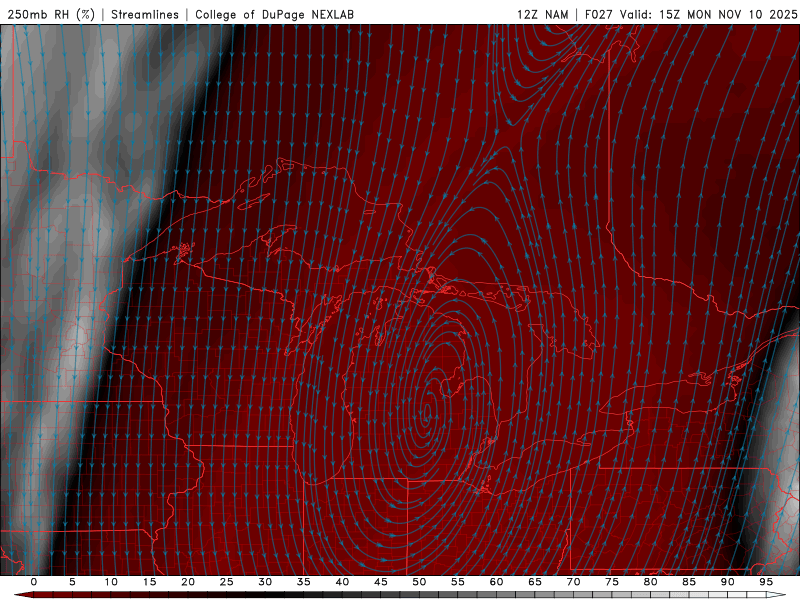Image resolution: width=800 pixels, height=600 pixels.
Task: Click the 85 tick label on color scale
Action: 689,582
